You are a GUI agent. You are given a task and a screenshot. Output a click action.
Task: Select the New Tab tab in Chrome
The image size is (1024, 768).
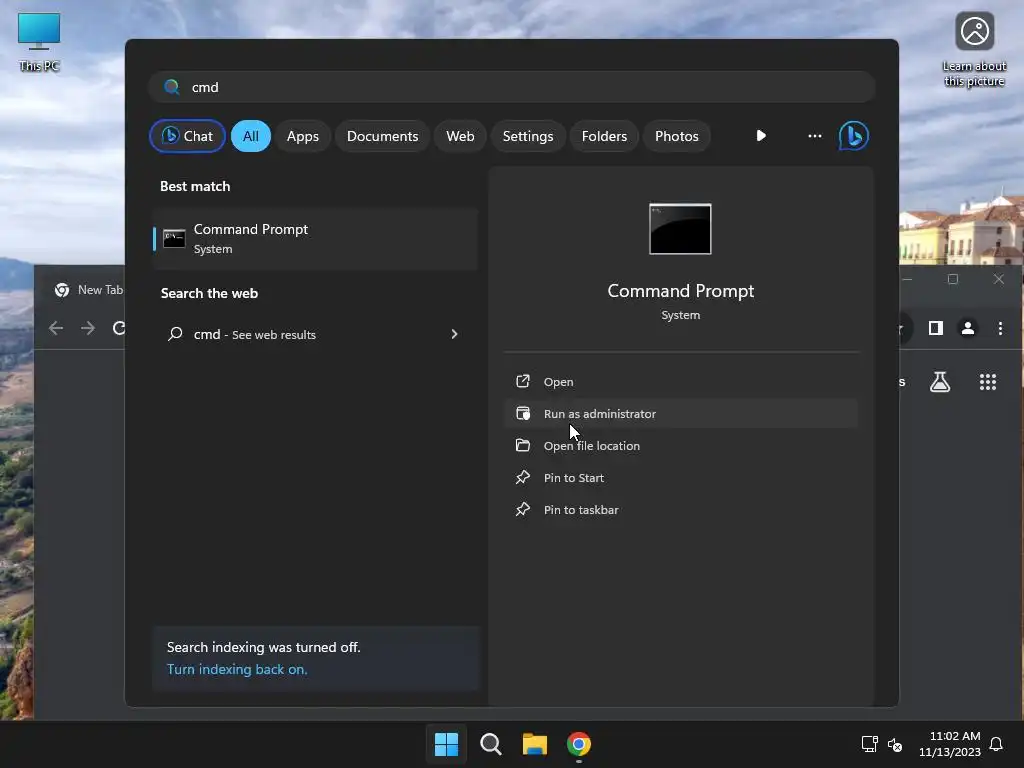click(89, 290)
